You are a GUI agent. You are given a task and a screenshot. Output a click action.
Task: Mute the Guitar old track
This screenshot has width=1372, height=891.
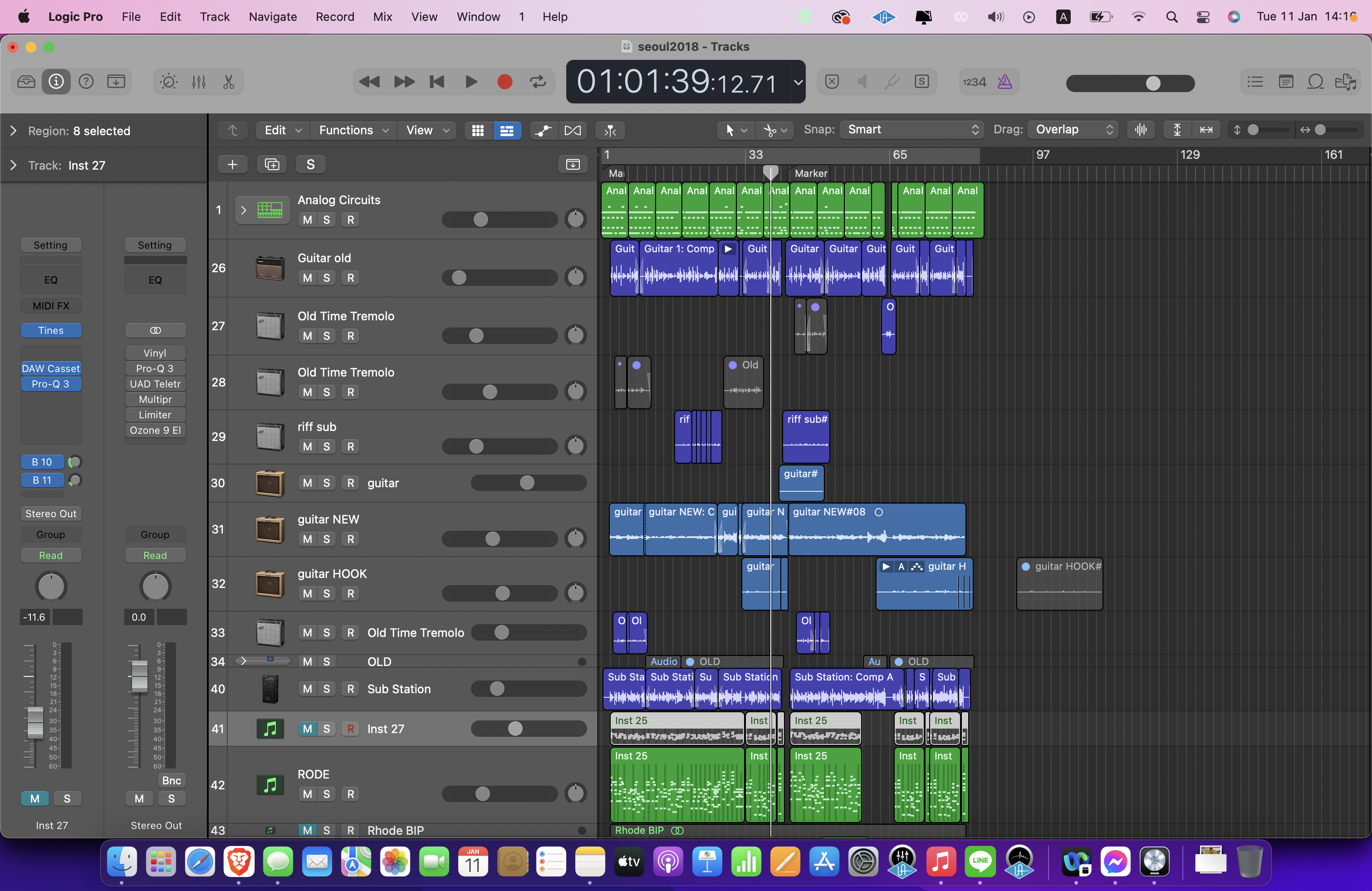click(307, 278)
